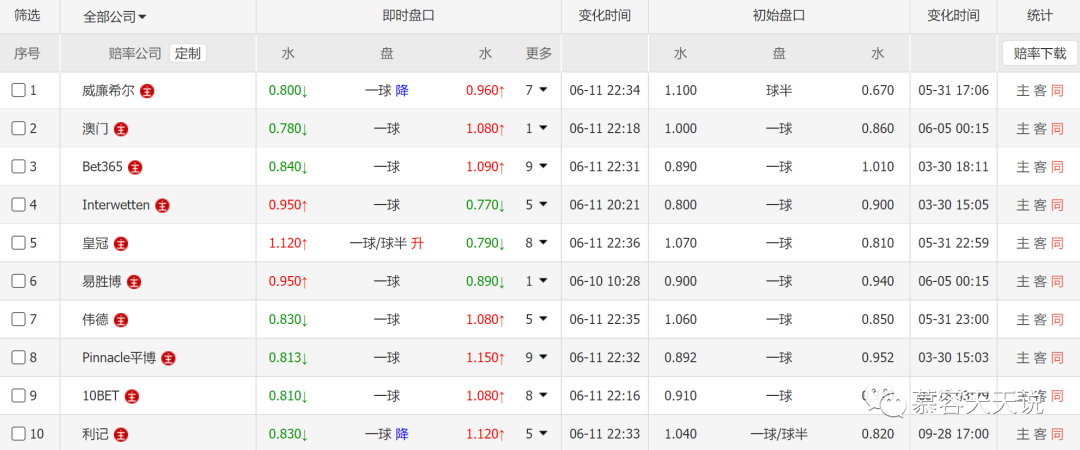1080x450 pixels.
Task: Click the 赔率下载 download button
Action: (1039, 53)
